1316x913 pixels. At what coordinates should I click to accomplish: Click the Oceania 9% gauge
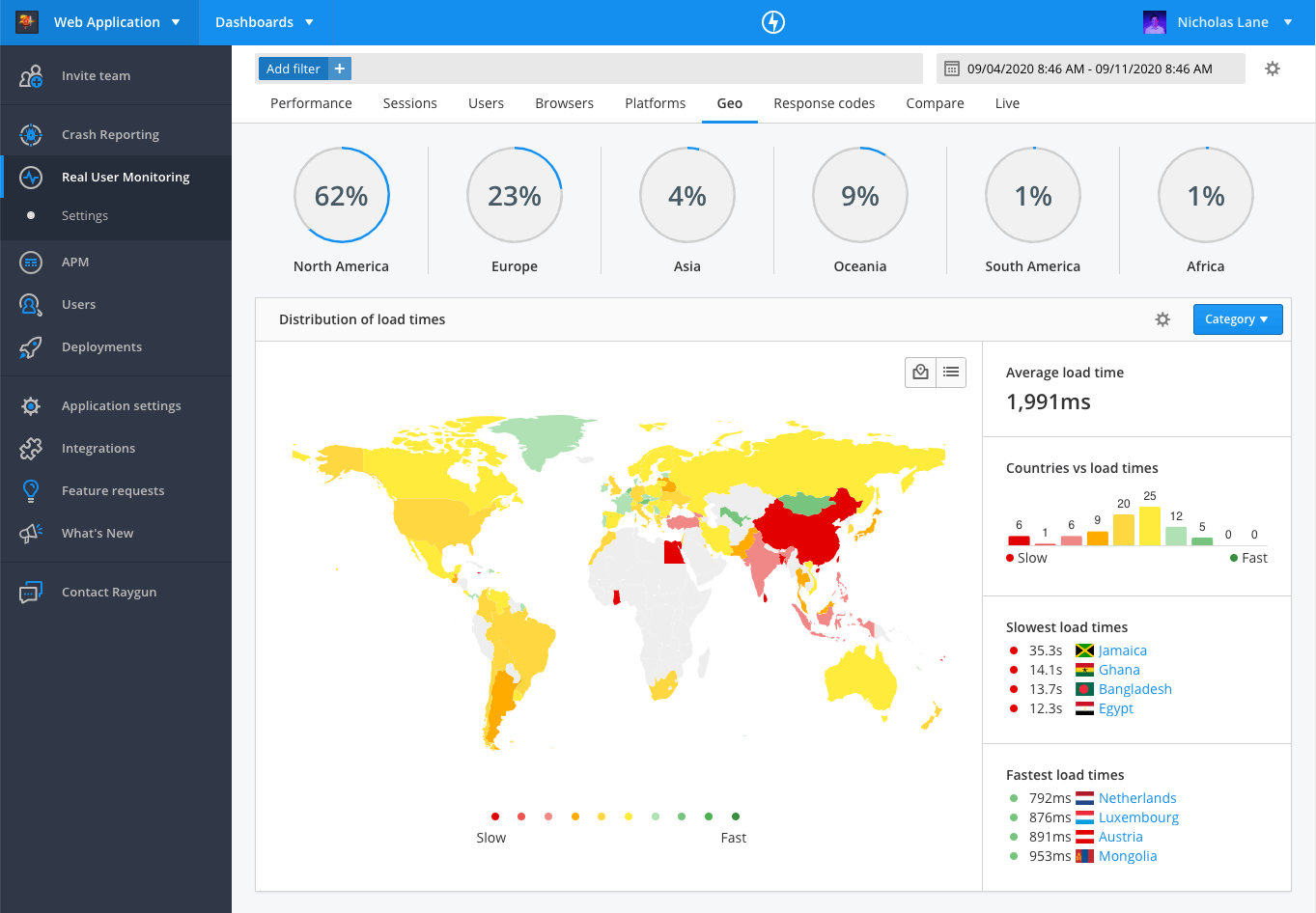click(860, 195)
